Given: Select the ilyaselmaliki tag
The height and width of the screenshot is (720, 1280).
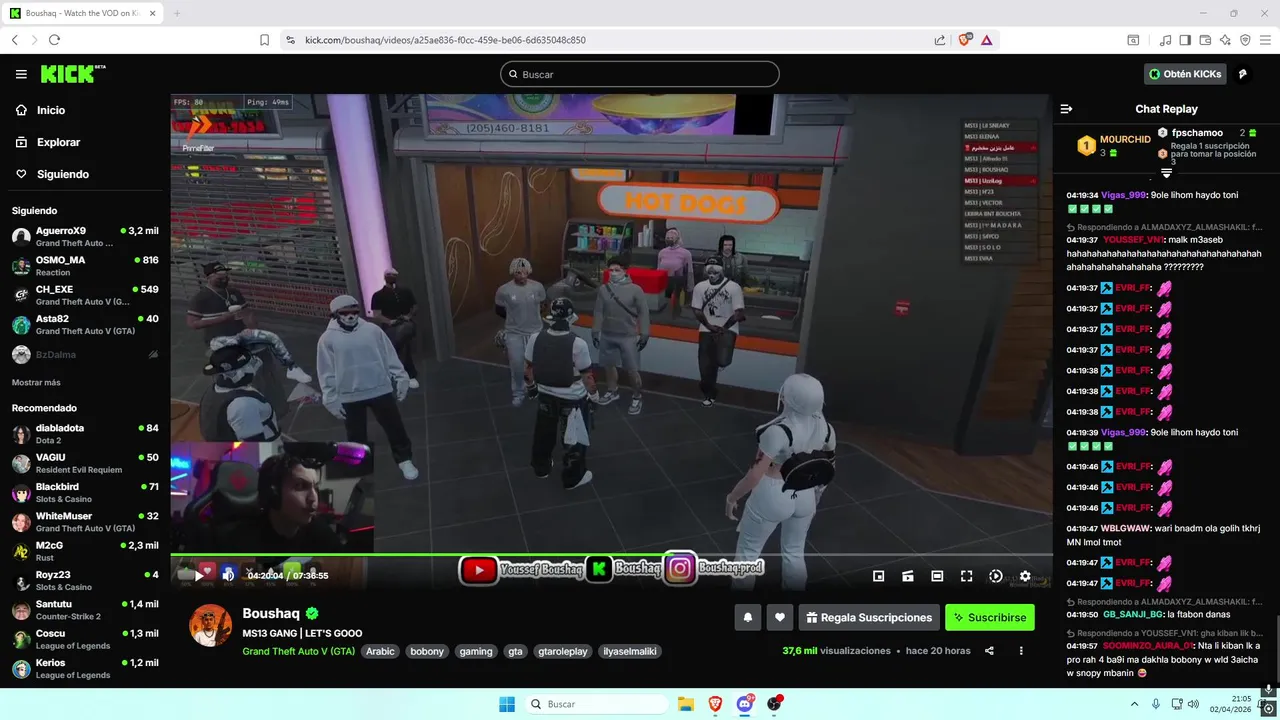Looking at the screenshot, I should pos(630,651).
